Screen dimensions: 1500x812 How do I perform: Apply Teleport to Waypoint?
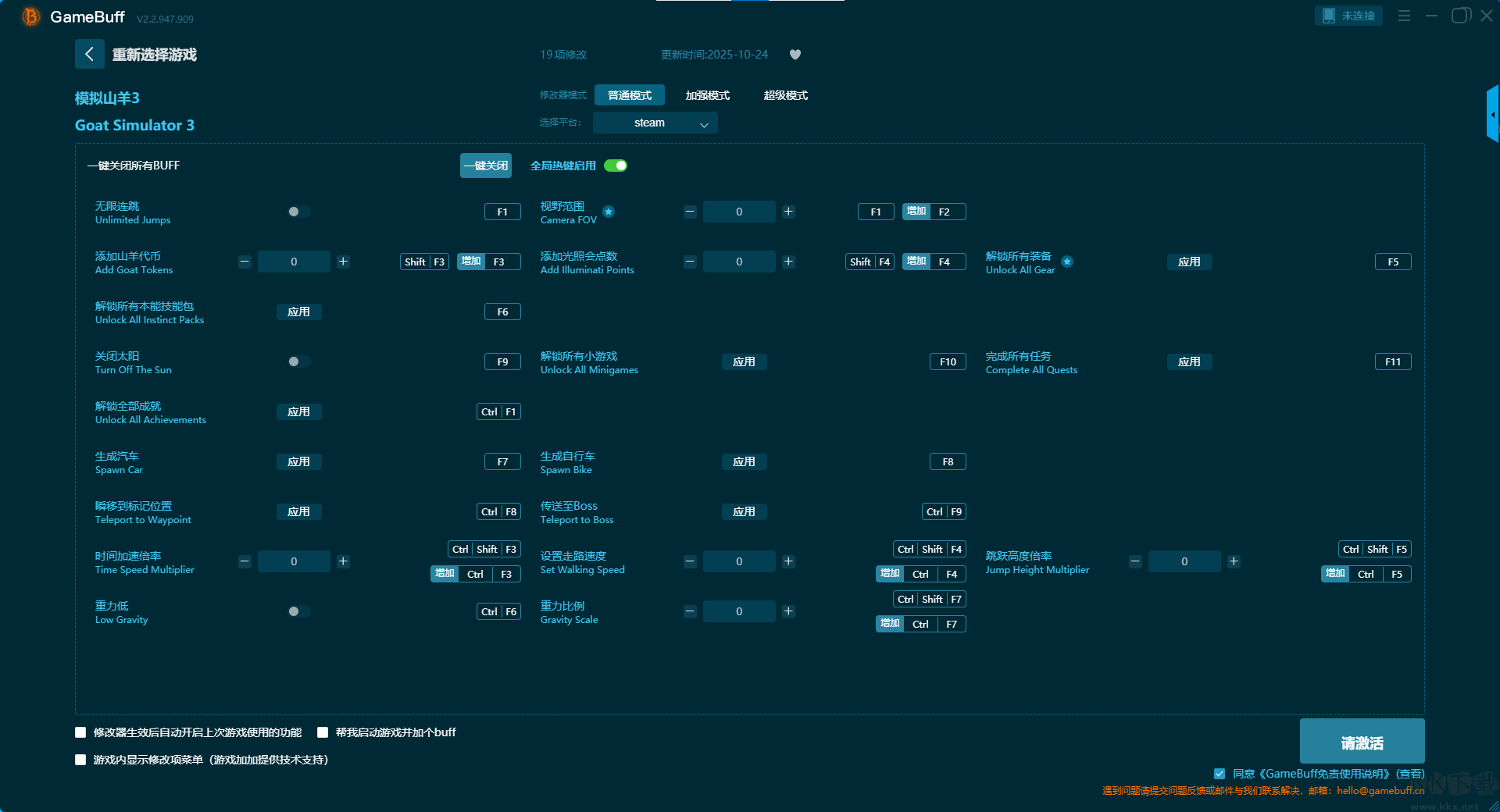coord(298,511)
